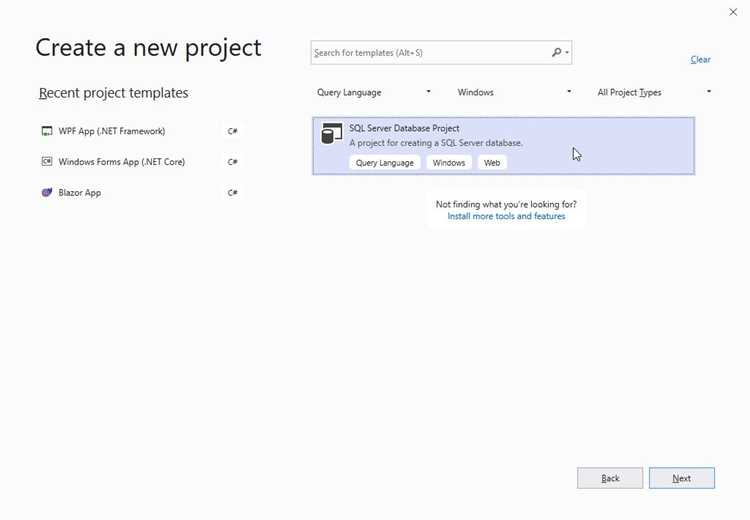The width and height of the screenshot is (750, 520).
Task: Click the Query Language tag
Action: click(x=385, y=163)
